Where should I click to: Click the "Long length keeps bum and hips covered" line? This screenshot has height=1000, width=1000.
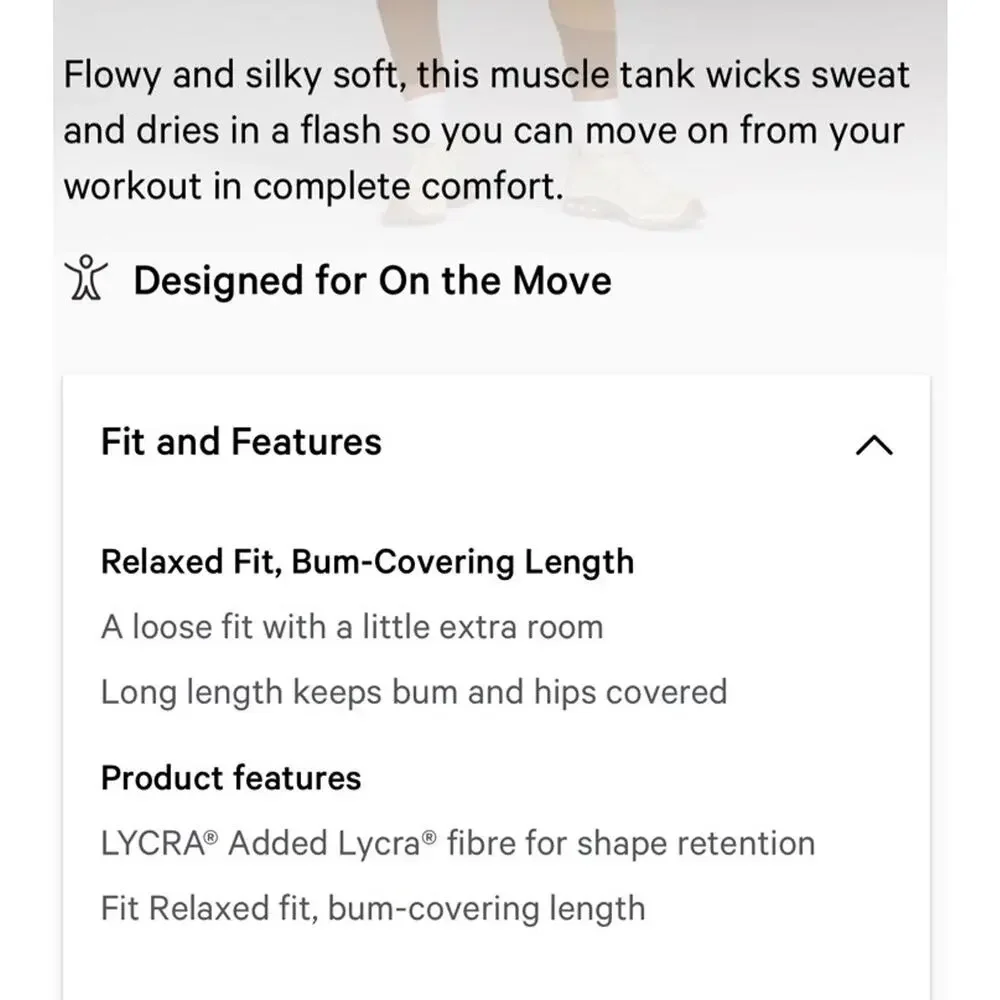click(414, 692)
